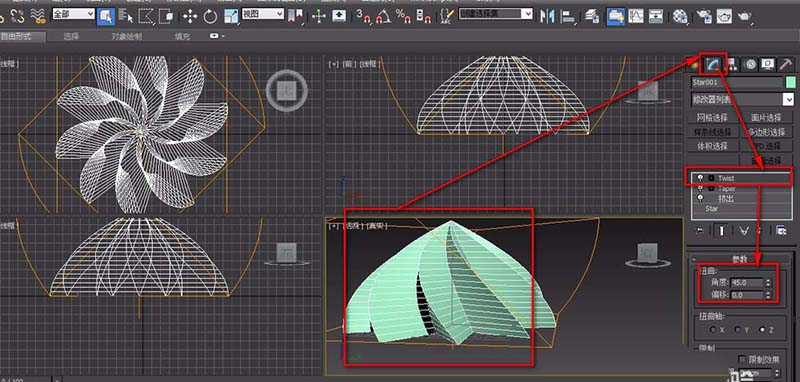
Task: Toggle the Angle Snap icon
Action: coord(383,17)
